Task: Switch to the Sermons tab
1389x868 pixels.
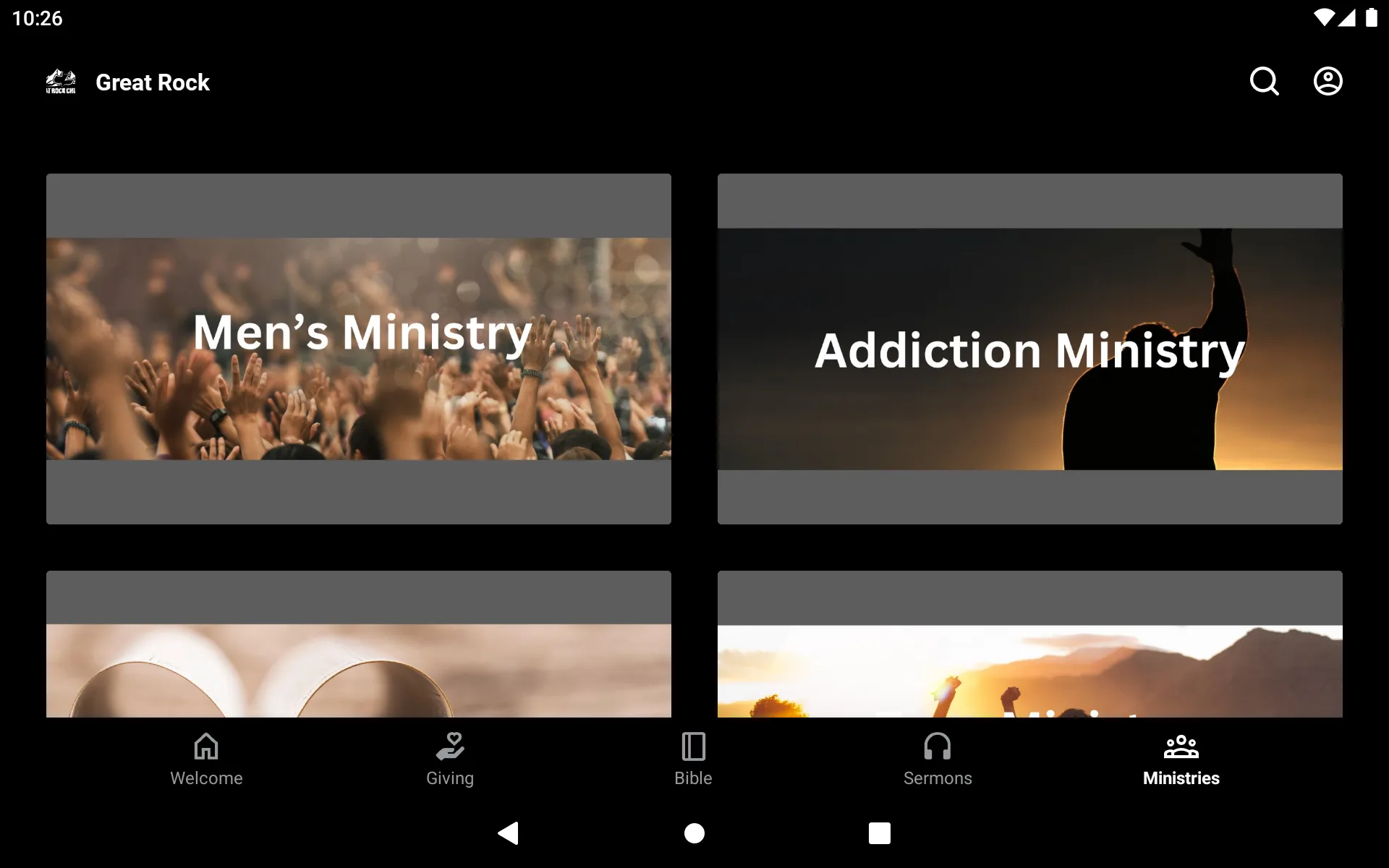Action: coord(937,758)
